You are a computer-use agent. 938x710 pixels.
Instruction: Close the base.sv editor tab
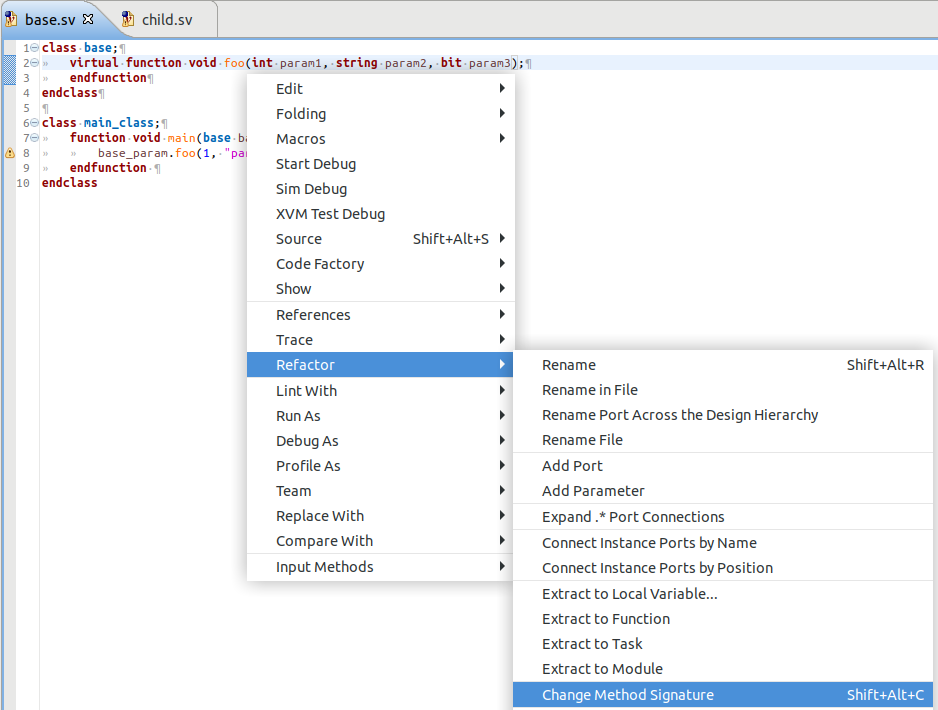[x=88, y=19]
